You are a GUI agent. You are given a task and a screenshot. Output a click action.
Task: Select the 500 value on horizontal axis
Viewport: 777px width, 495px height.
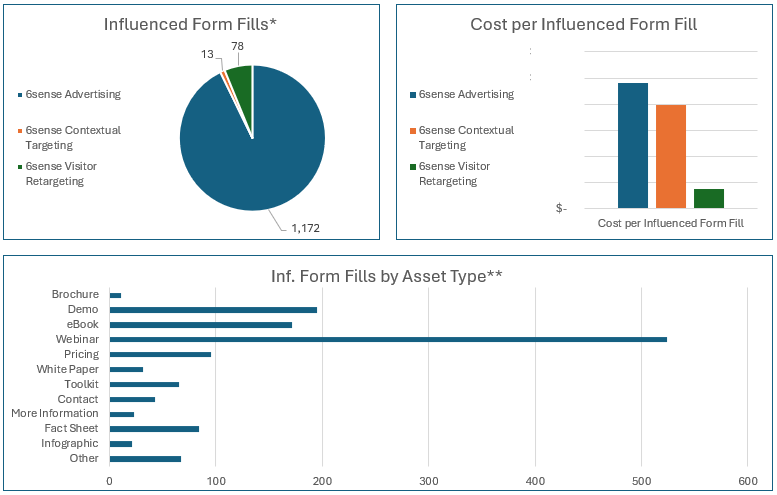click(x=642, y=481)
